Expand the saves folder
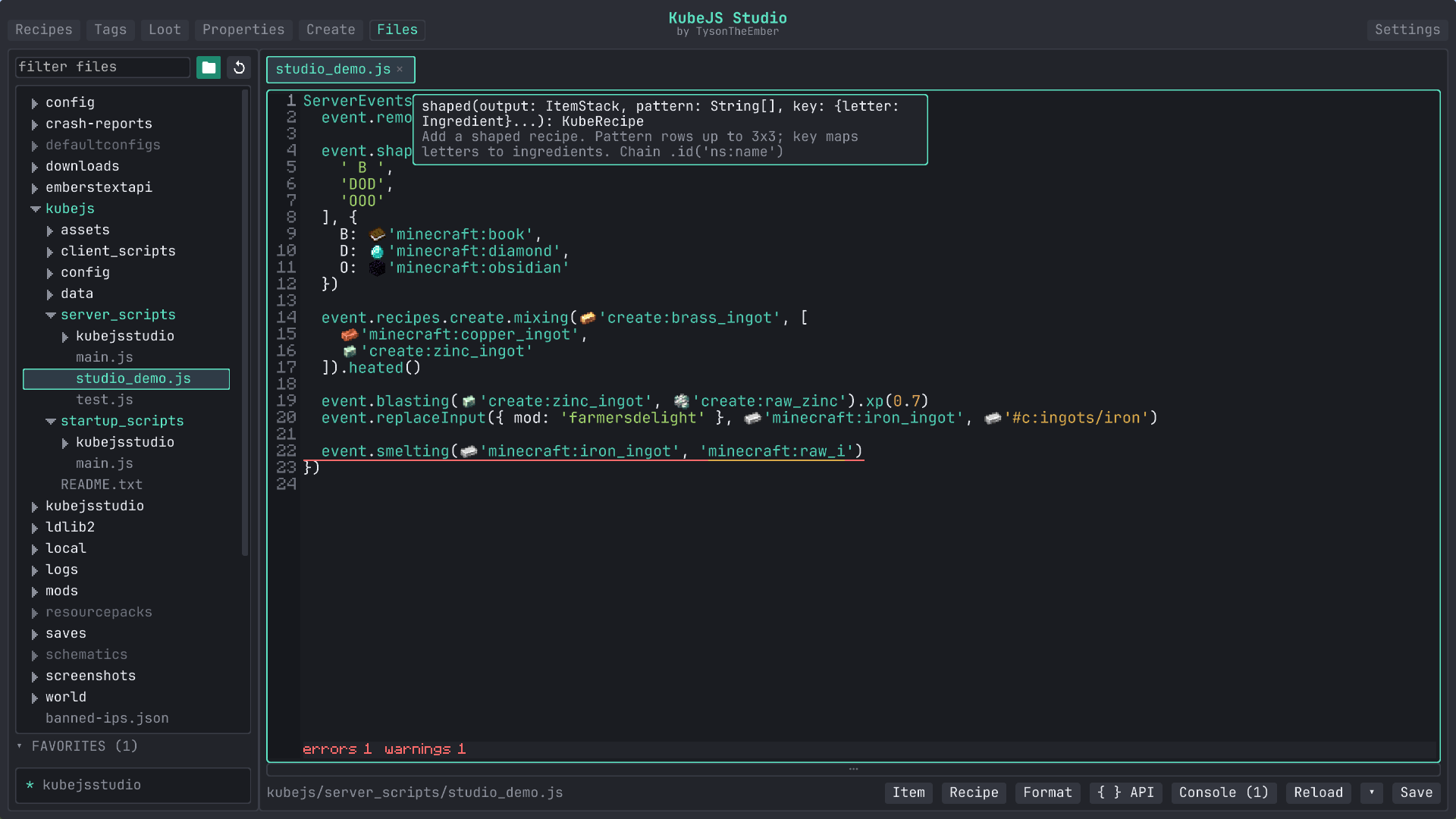 click(35, 634)
